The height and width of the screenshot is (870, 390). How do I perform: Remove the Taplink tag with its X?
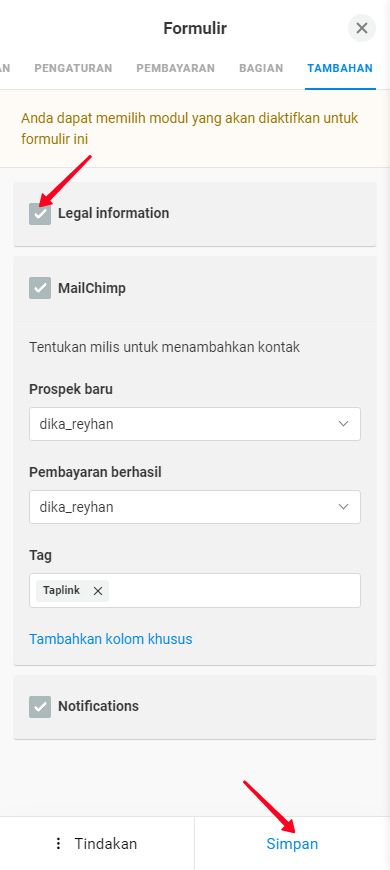pyautogui.click(x=98, y=591)
